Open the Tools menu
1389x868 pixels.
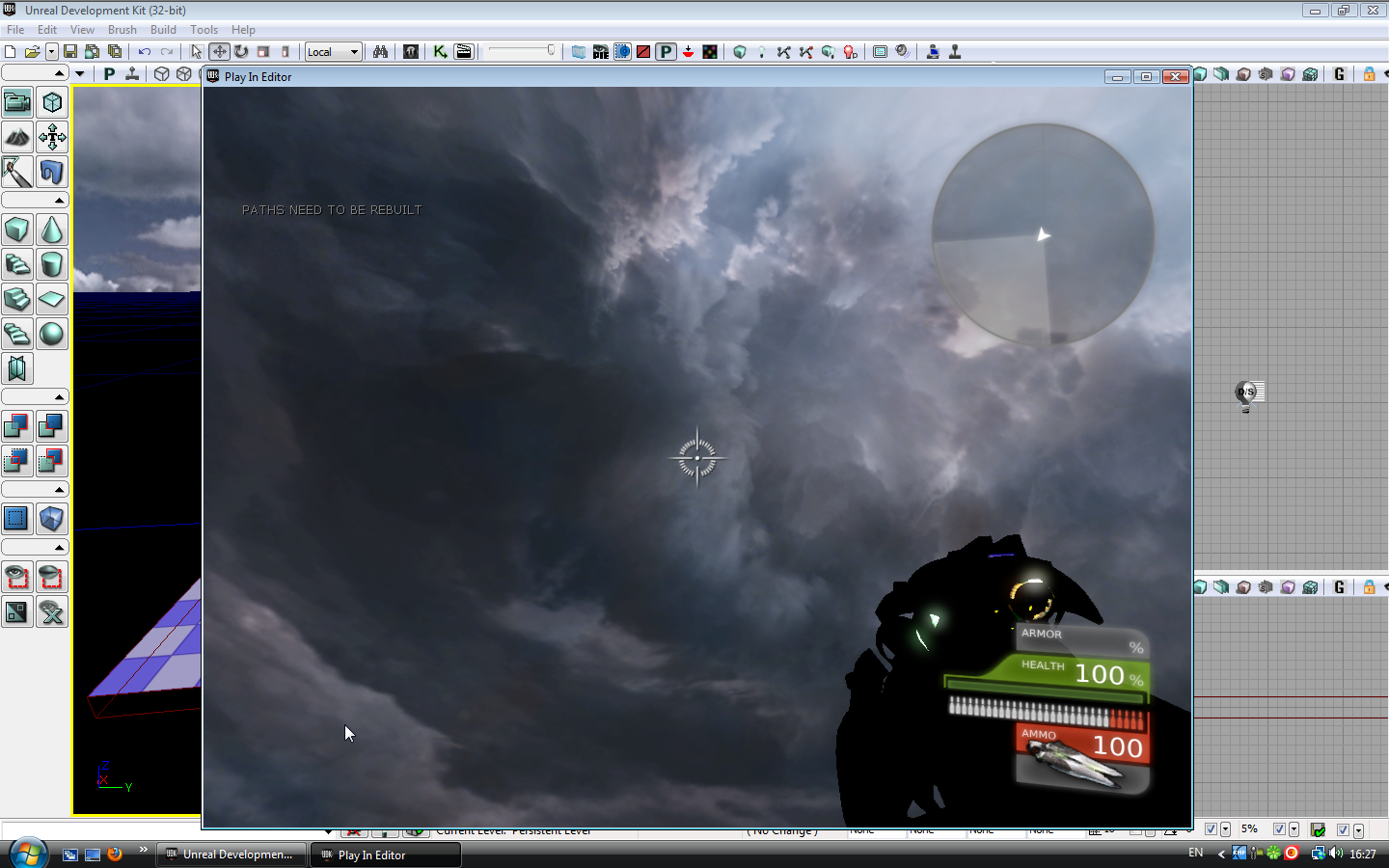[x=204, y=30]
